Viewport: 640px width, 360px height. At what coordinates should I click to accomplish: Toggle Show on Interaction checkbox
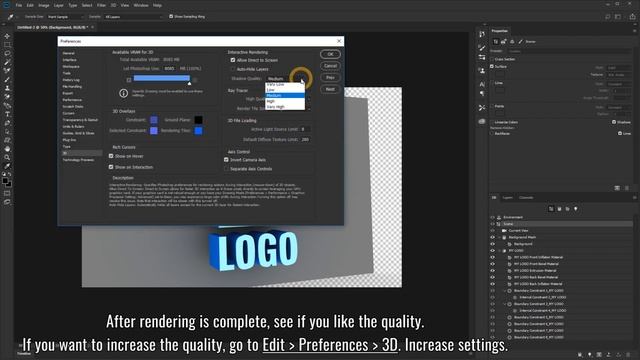(x=111, y=167)
